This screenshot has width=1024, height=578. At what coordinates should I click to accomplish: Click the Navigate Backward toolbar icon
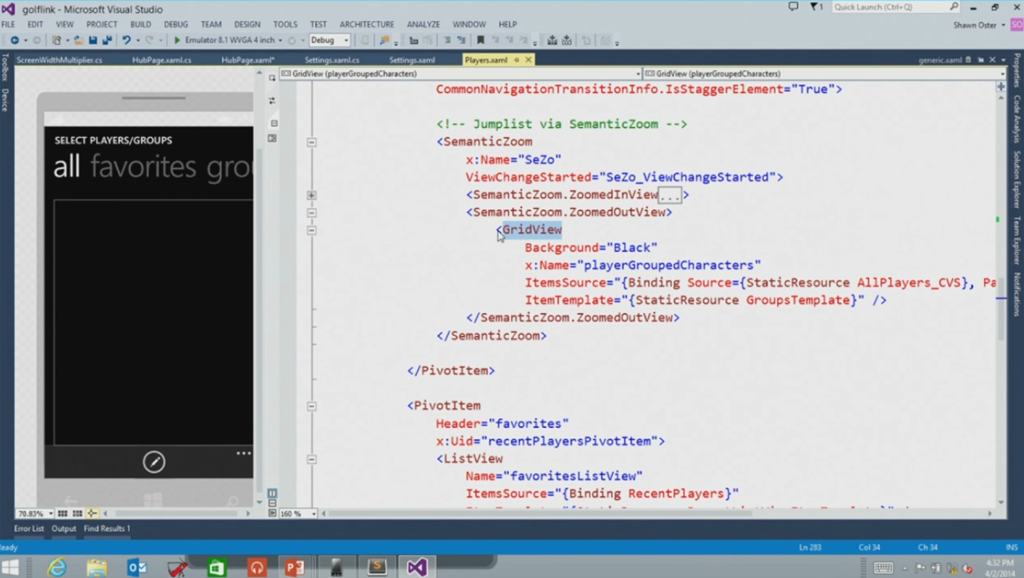click(14, 40)
